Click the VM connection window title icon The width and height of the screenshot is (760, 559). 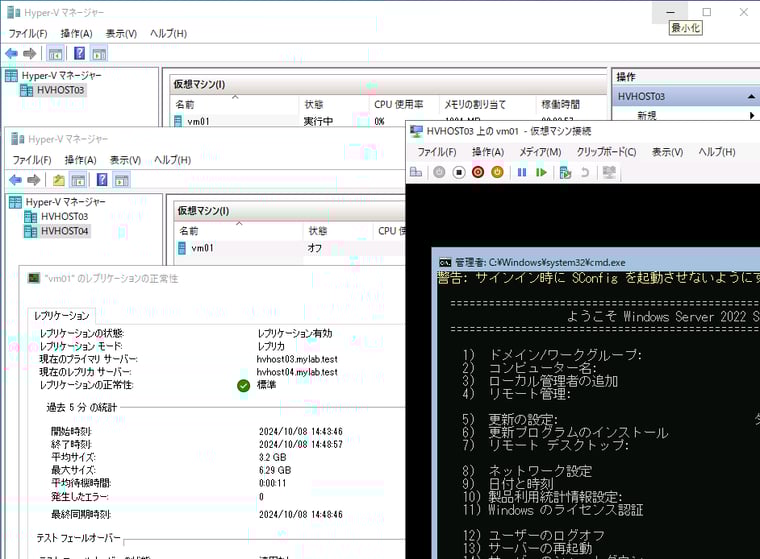coord(416,131)
